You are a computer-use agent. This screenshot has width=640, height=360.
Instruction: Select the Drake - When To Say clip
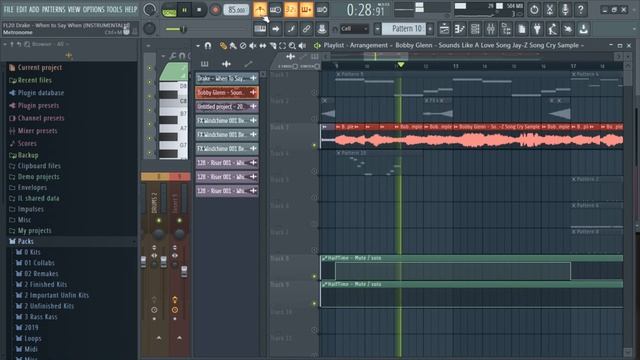[x=227, y=78]
